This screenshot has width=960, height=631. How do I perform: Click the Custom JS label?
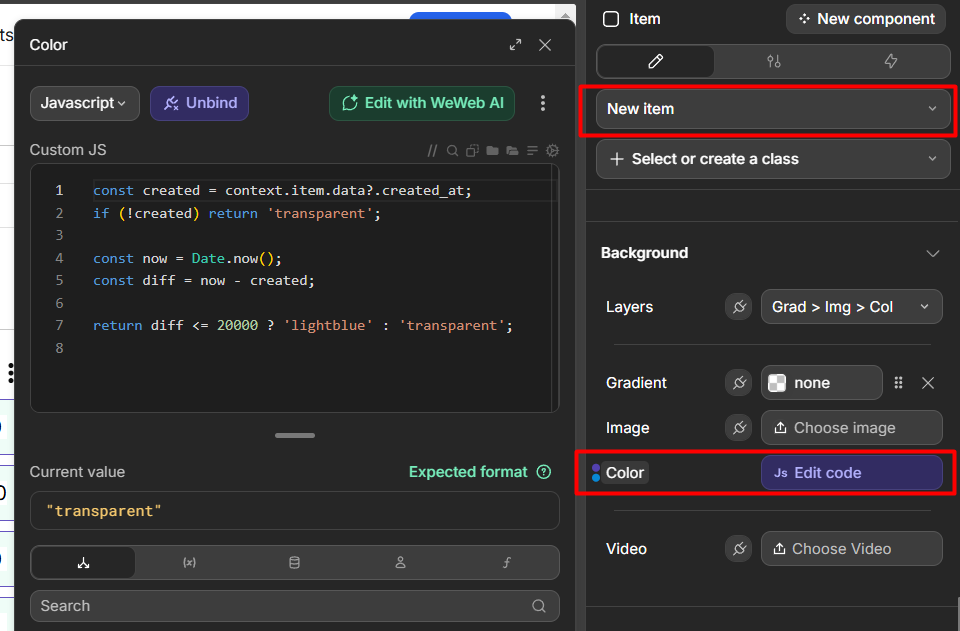tap(68, 150)
